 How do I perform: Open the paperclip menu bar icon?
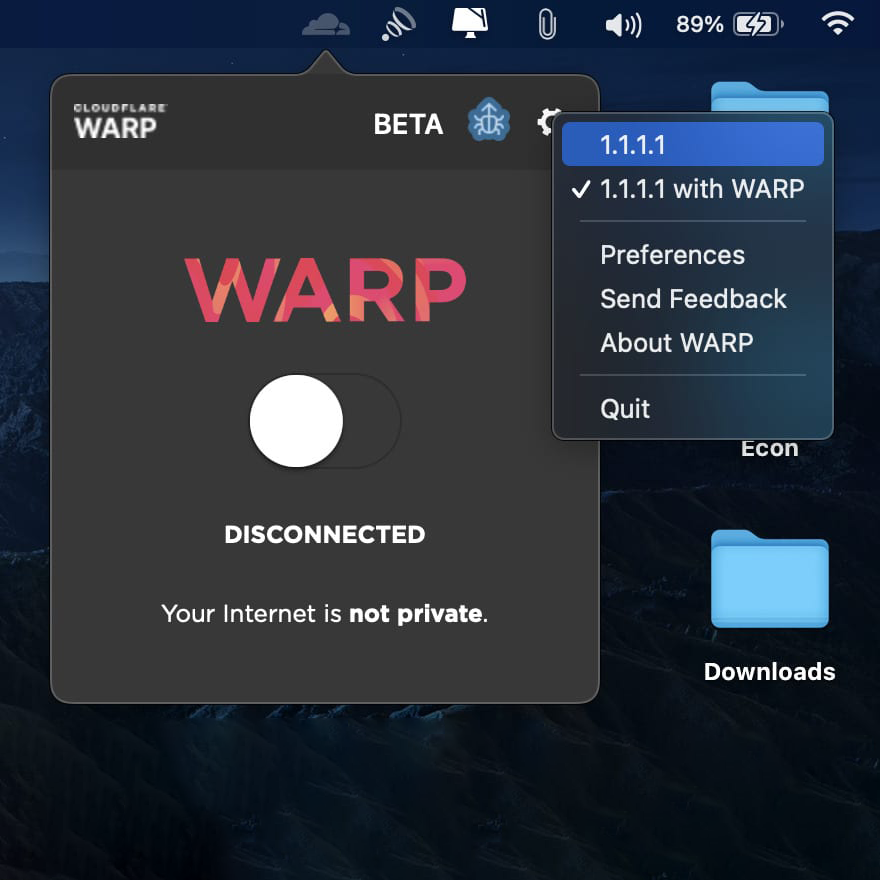coord(547,24)
